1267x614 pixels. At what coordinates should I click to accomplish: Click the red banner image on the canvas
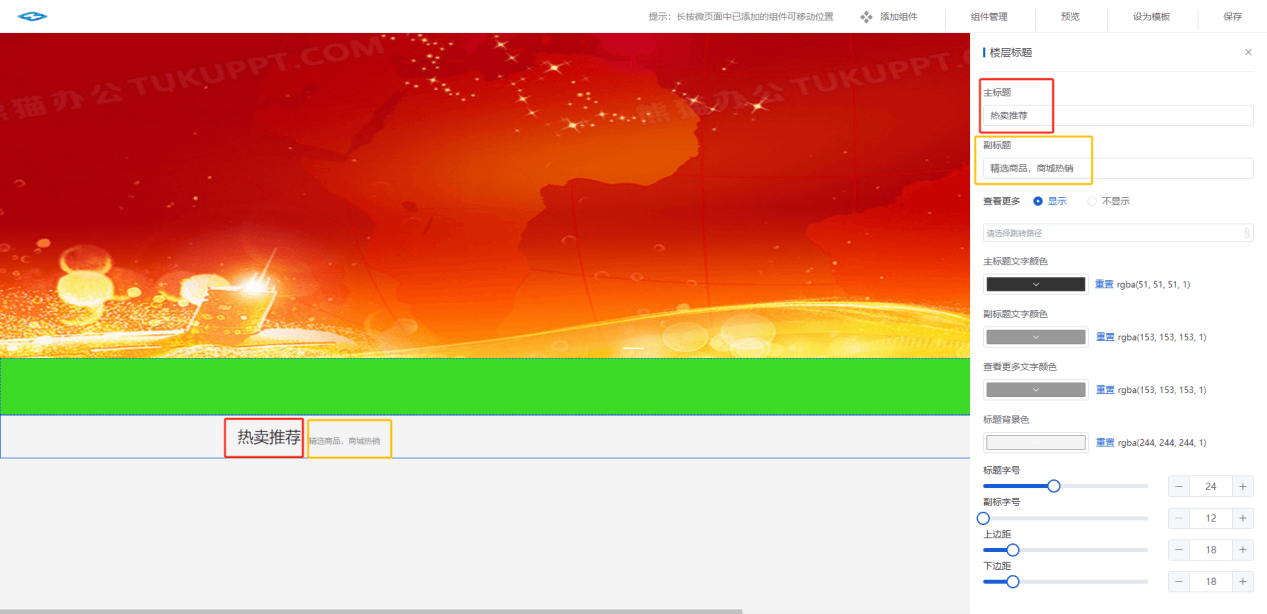point(485,195)
